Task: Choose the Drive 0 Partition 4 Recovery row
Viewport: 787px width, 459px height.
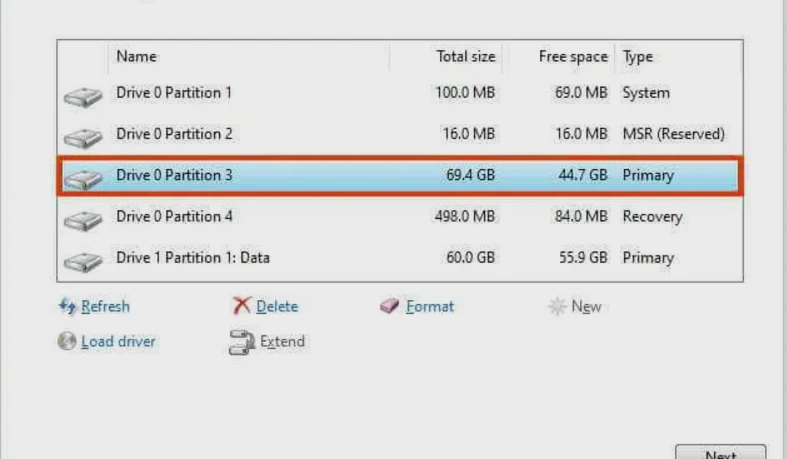Action: coord(398,216)
